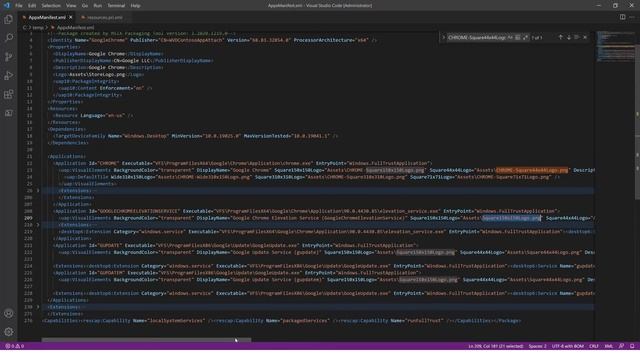
Task: Open the Edit menu
Action: (32, 6)
